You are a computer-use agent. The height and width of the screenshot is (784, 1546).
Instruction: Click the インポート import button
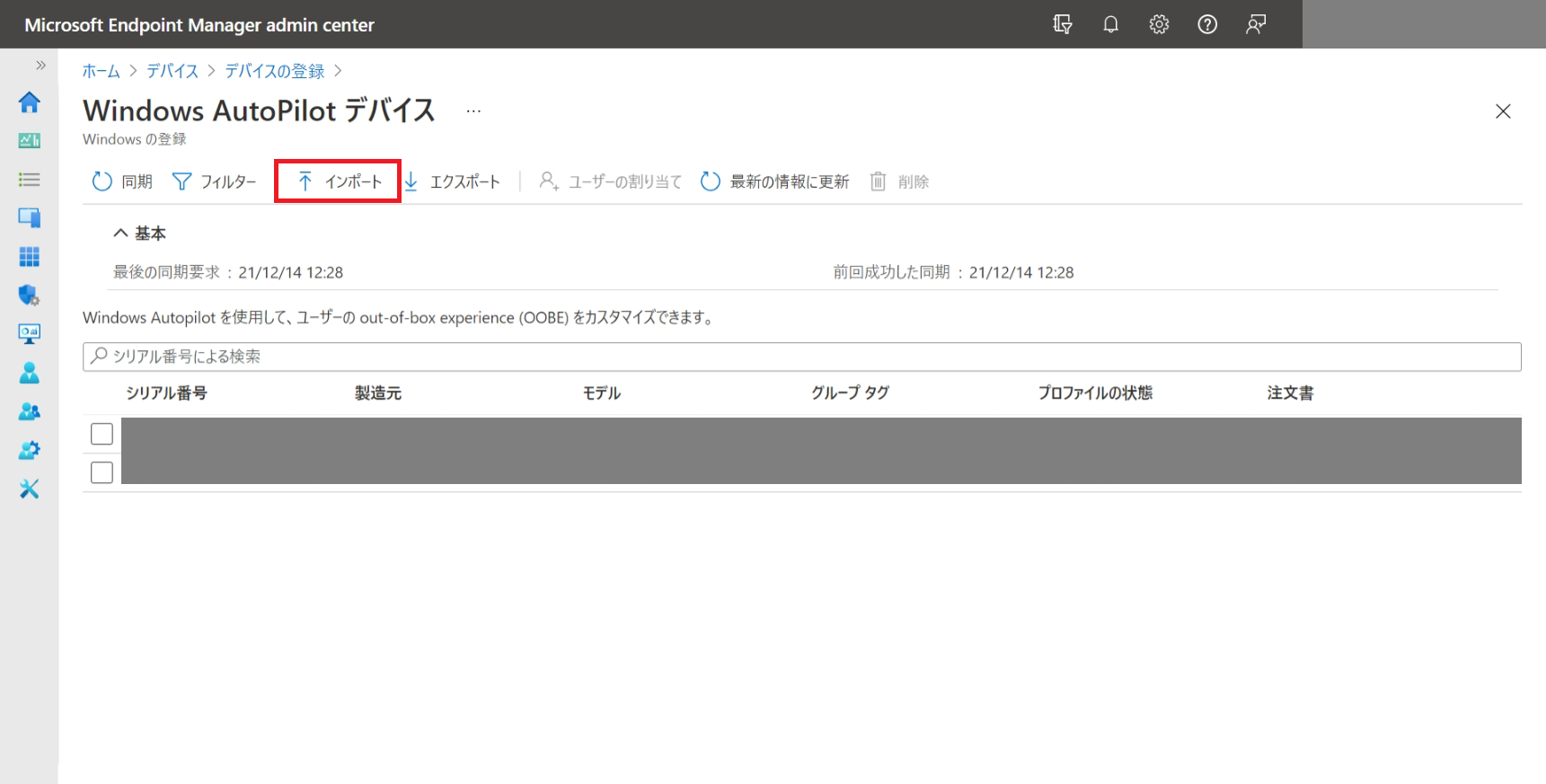pos(338,181)
